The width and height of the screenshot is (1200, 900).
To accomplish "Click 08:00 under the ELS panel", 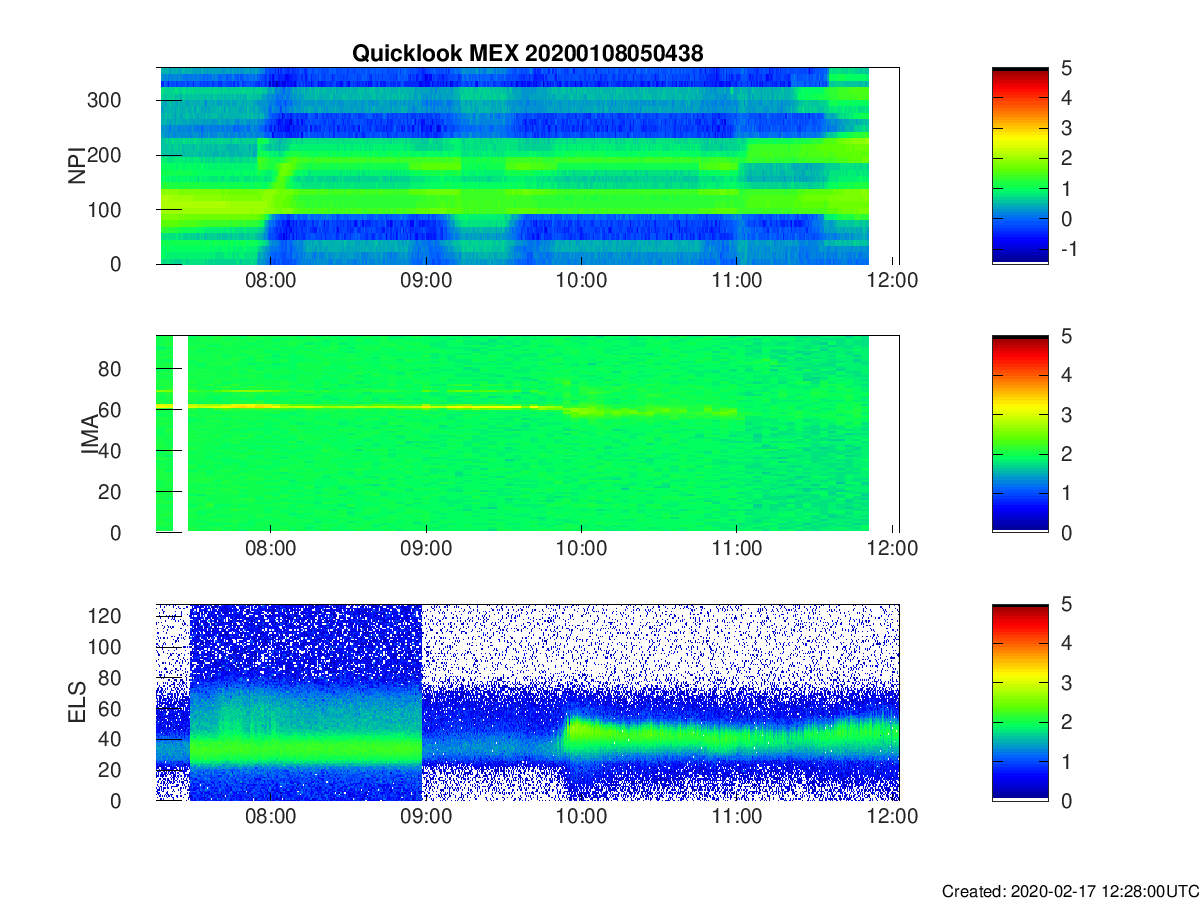I will [270, 817].
